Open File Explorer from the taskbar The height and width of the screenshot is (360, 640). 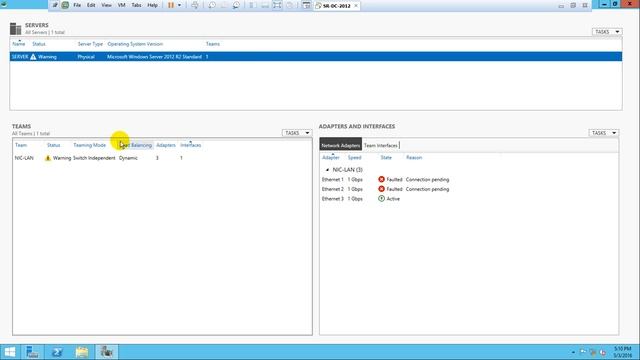tap(82, 352)
